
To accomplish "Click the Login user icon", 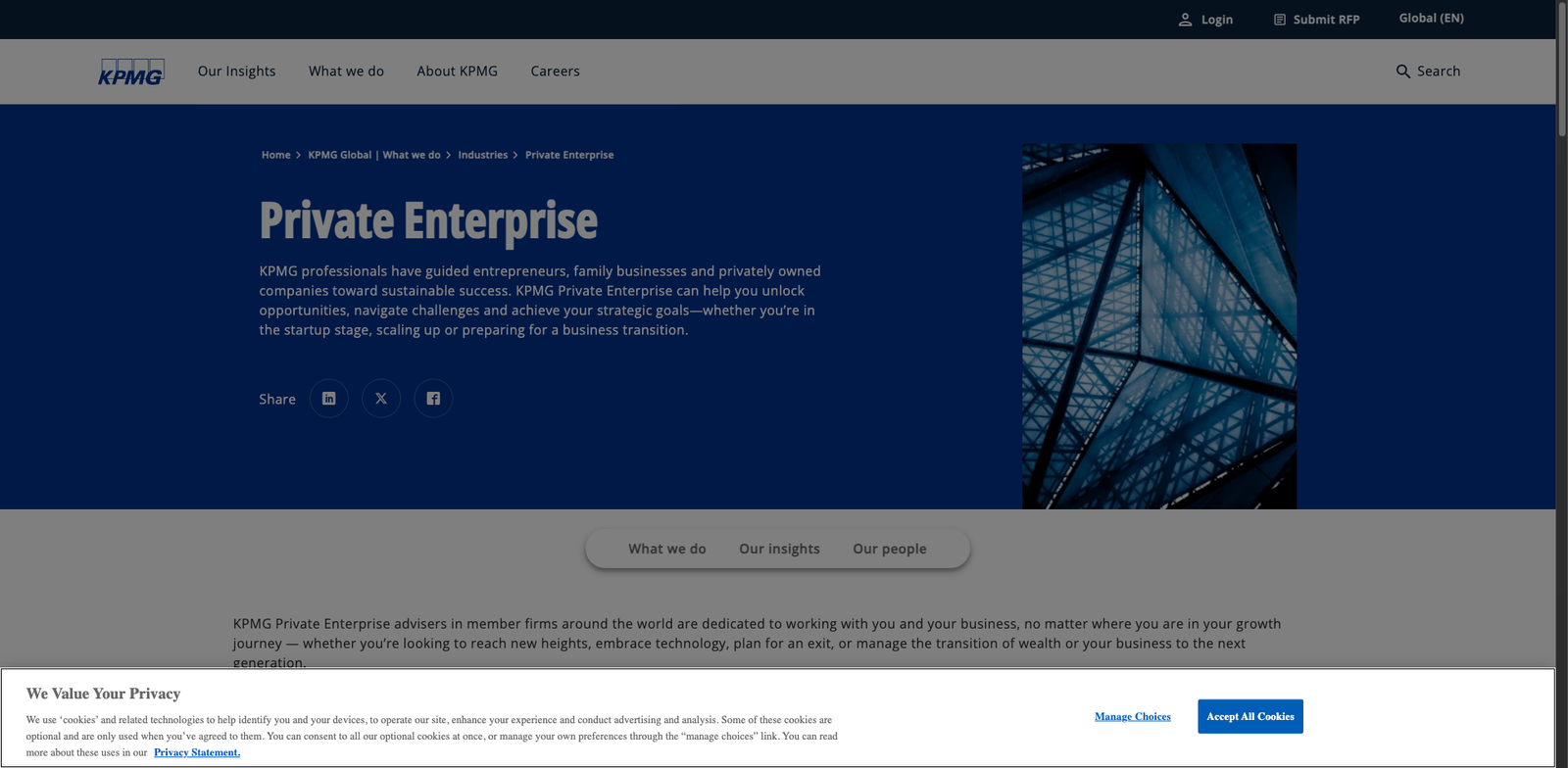I will [x=1185, y=20].
